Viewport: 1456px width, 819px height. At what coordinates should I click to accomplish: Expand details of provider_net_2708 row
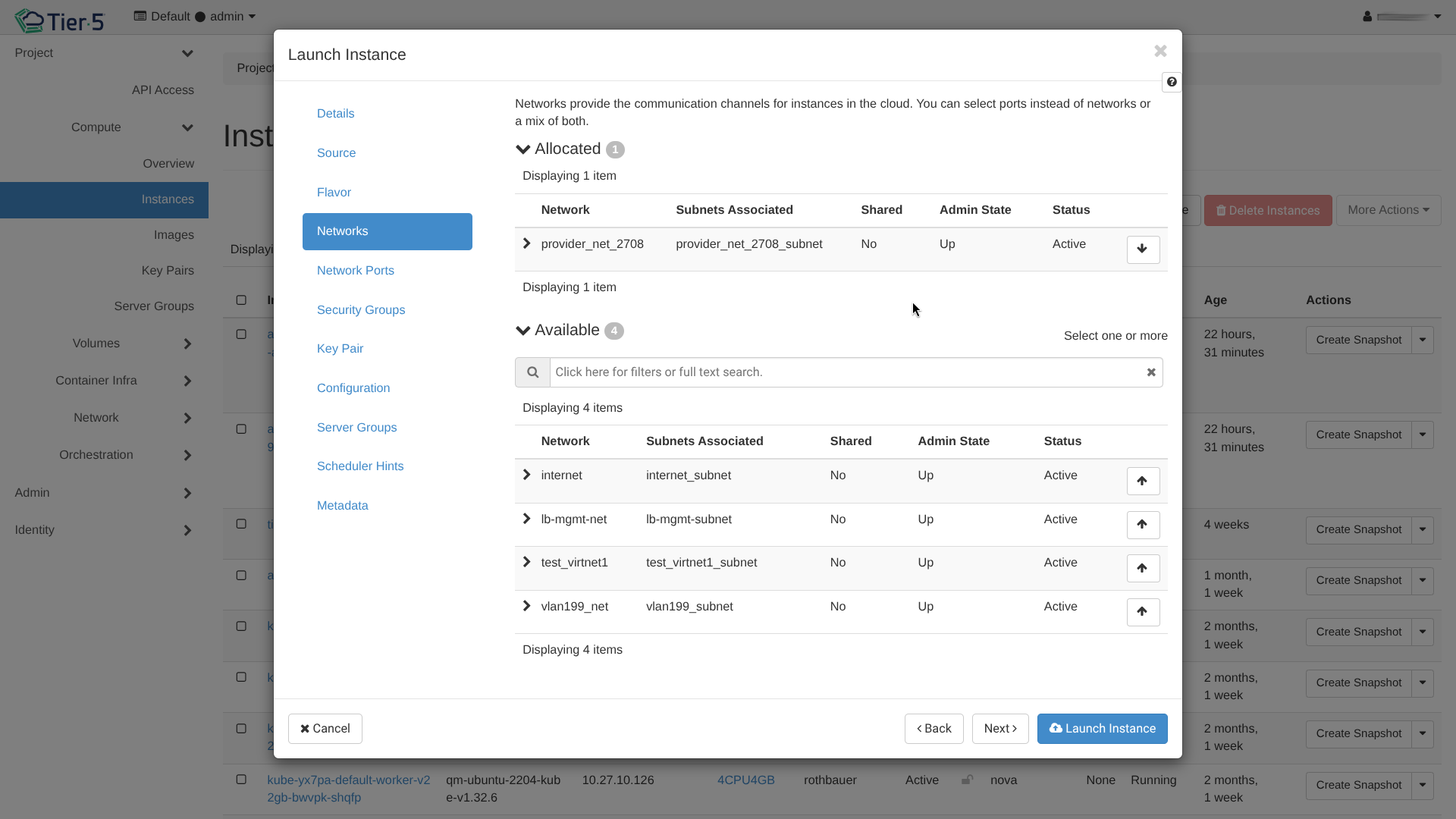pyautogui.click(x=527, y=244)
